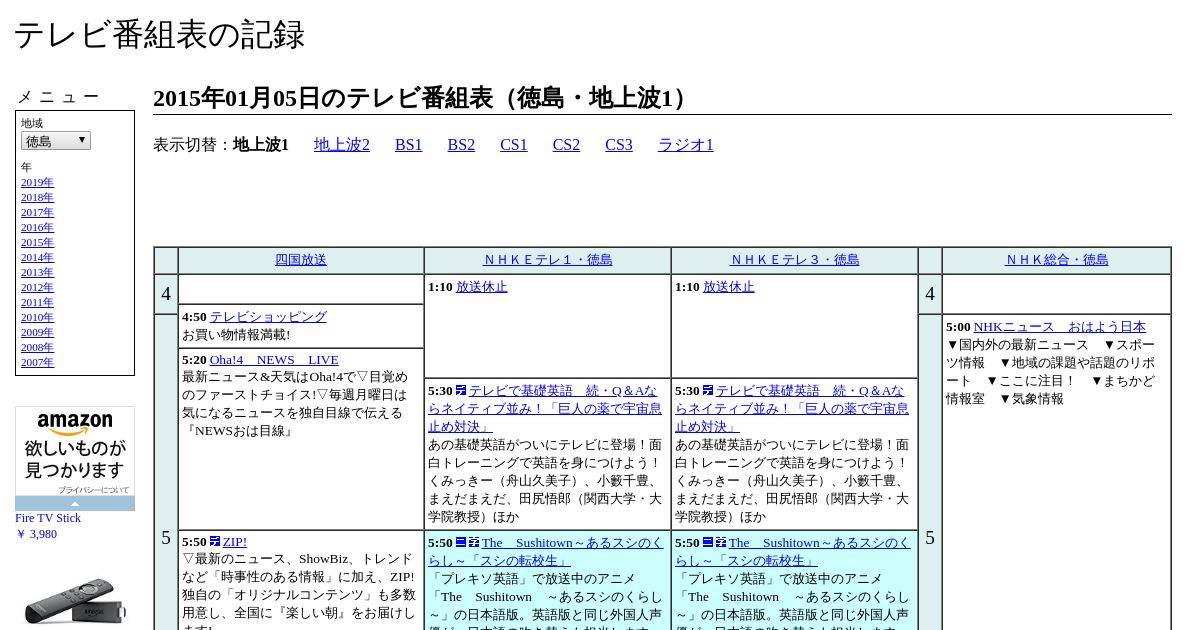1200x630 pixels.
Task: Open the 2008年 archive link
Action: click(x=37, y=347)
